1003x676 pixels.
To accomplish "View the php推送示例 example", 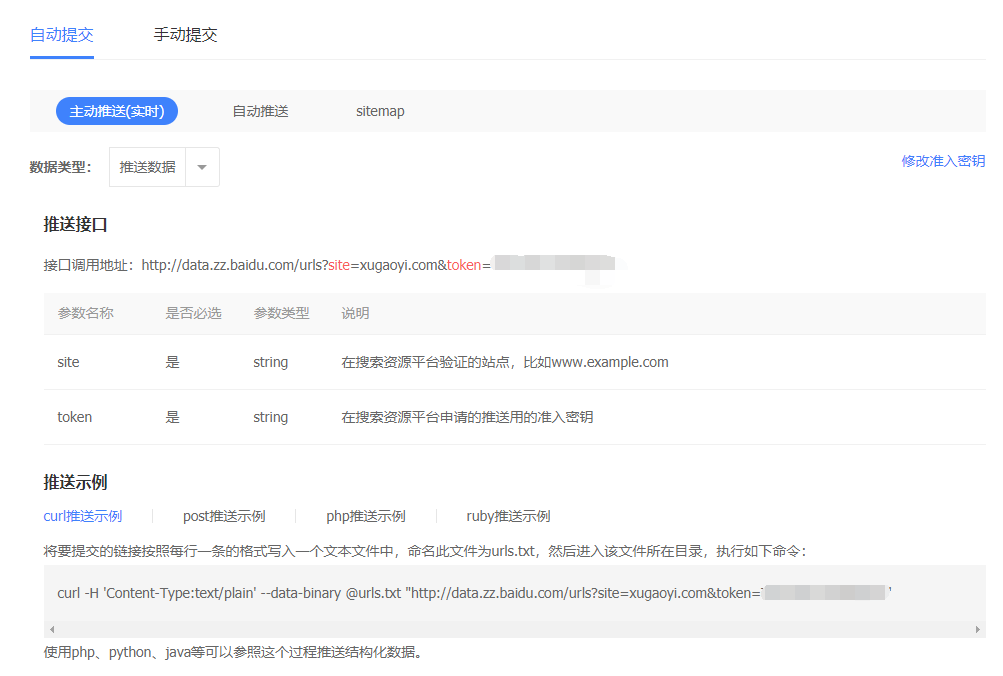I will pyautogui.click(x=365, y=516).
